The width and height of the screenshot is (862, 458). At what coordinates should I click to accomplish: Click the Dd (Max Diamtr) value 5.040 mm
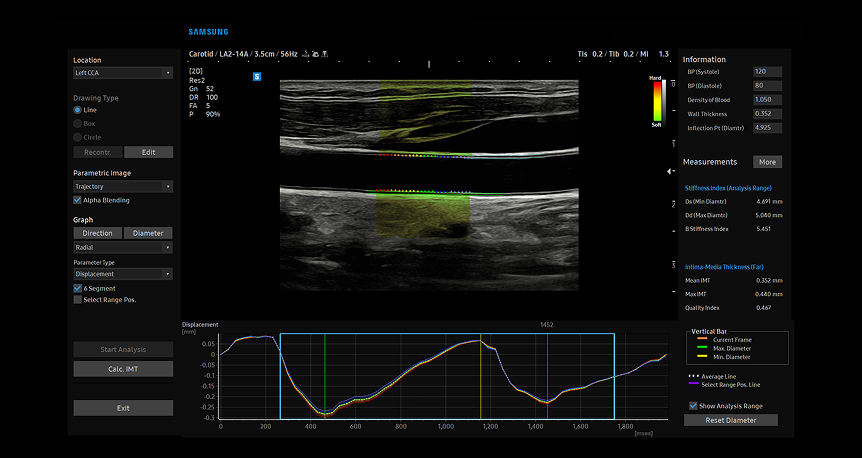pyautogui.click(x=770, y=215)
